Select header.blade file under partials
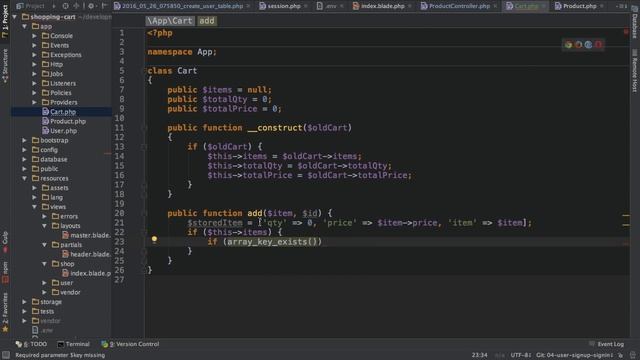The height and width of the screenshot is (360, 640). [86, 254]
